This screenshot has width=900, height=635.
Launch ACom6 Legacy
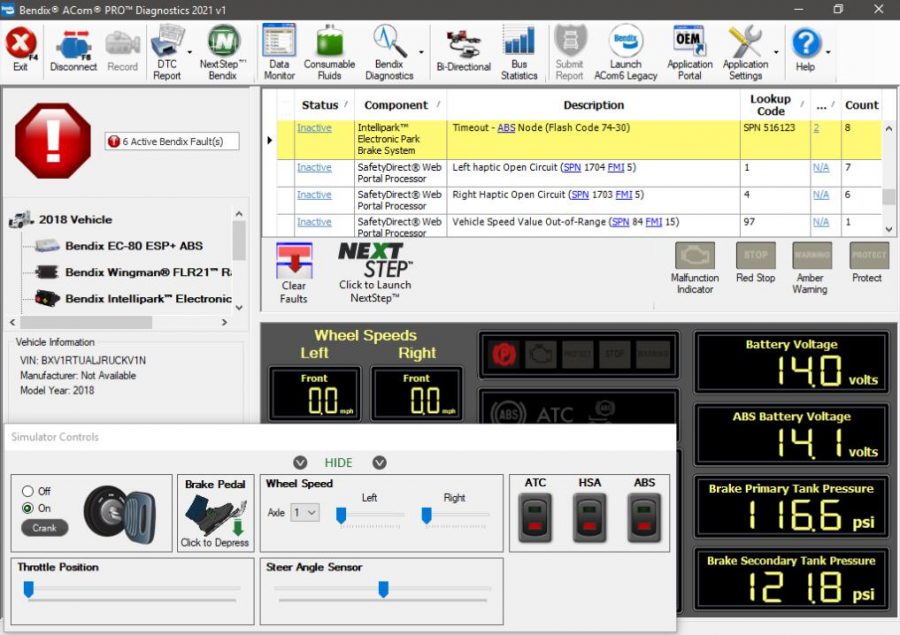(x=626, y=48)
